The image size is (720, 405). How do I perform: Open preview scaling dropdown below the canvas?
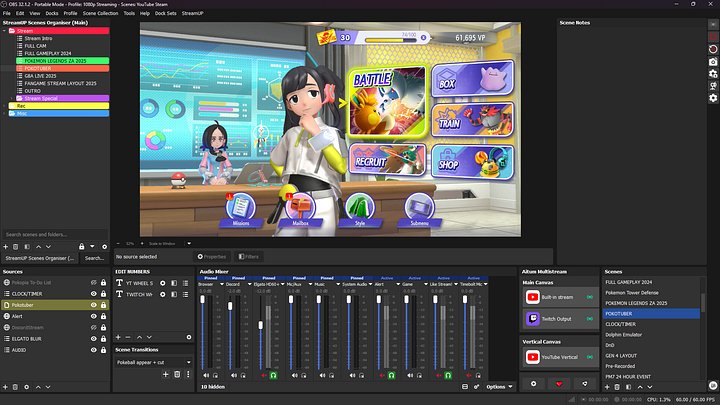point(189,243)
